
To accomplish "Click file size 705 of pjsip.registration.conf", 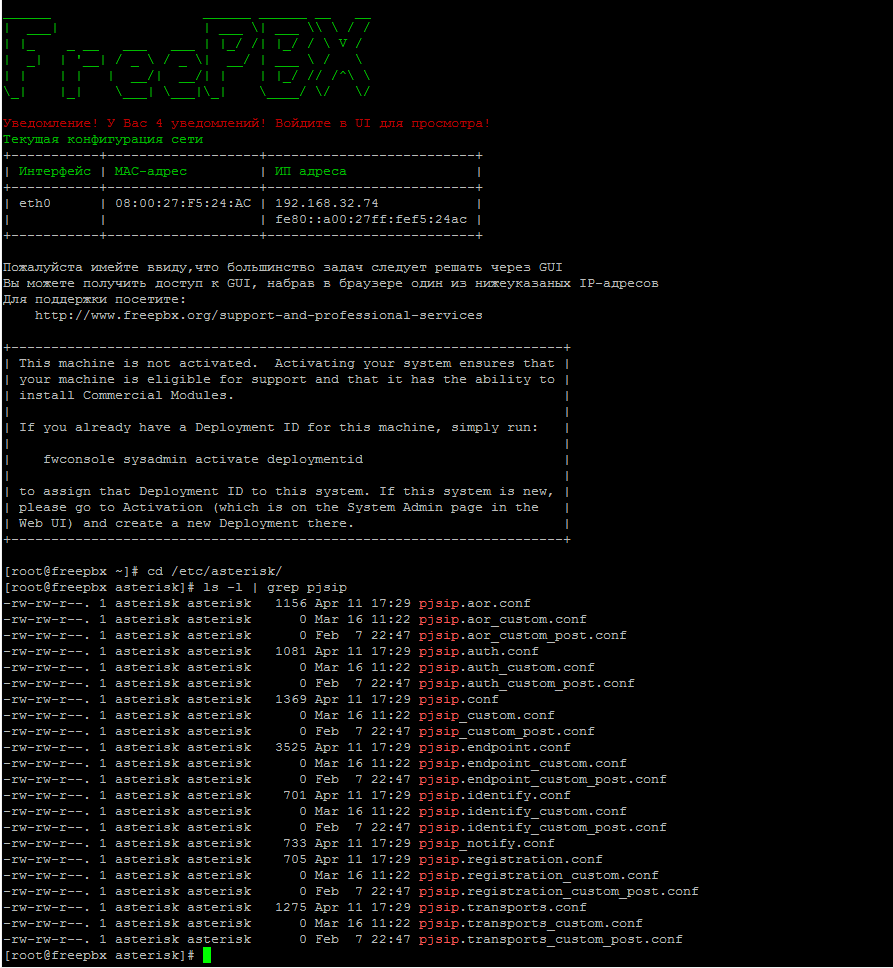I will [295, 861].
